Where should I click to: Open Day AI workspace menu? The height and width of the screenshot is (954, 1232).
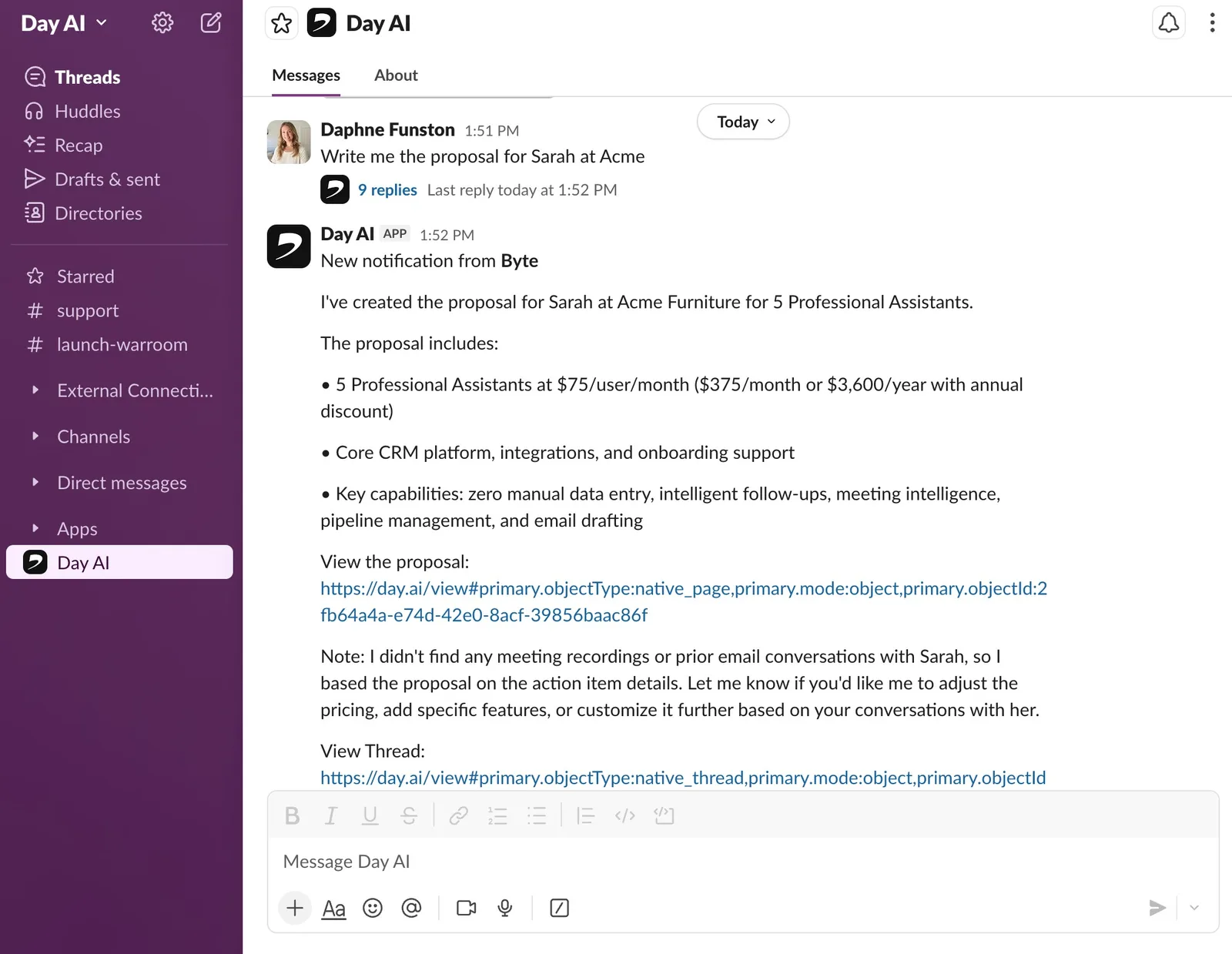64,23
